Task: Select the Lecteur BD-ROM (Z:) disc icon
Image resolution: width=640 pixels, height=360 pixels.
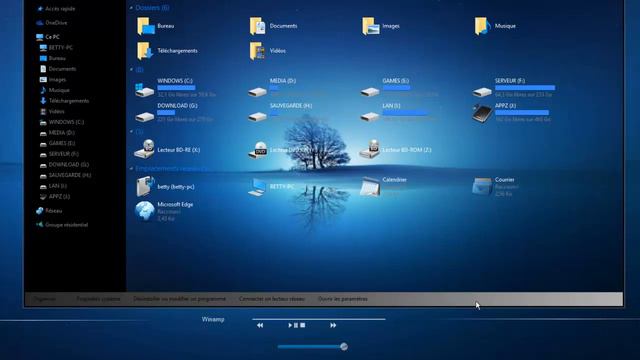Action: pyautogui.click(x=370, y=149)
